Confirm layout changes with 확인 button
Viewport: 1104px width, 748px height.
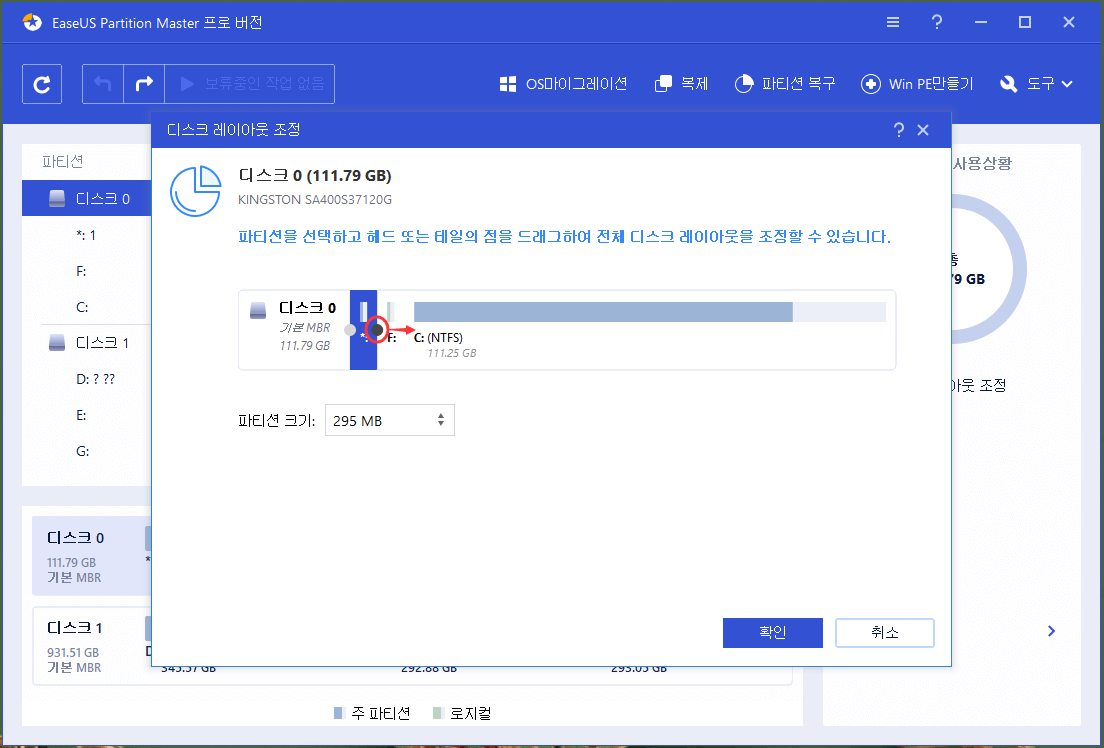(772, 632)
